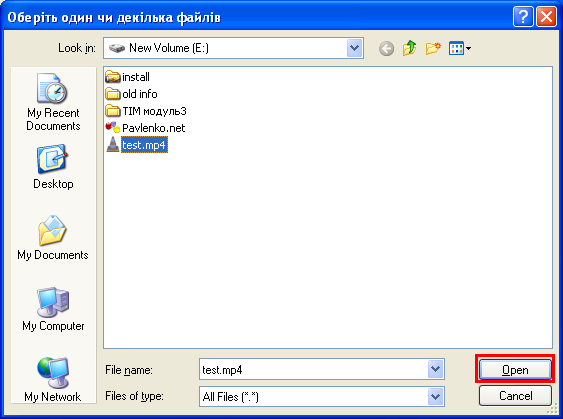The image size is (563, 419).
Task: Open Desktop in the places bar
Action: (x=53, y=167)
